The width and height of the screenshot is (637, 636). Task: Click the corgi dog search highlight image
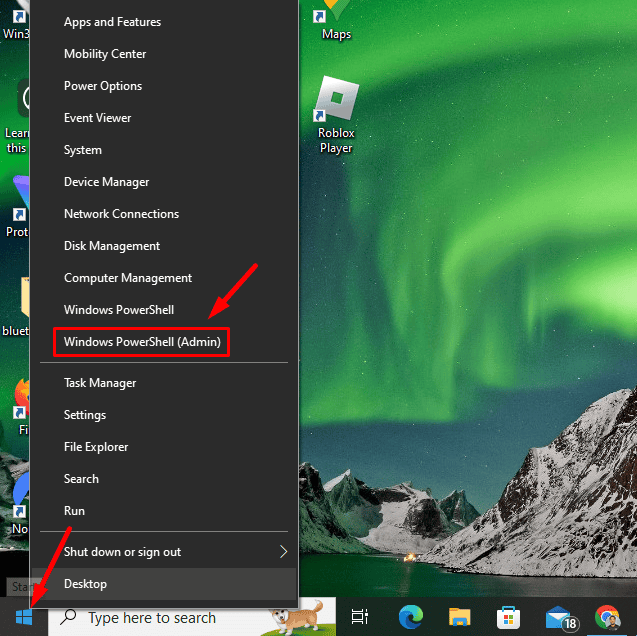[298, 618]
